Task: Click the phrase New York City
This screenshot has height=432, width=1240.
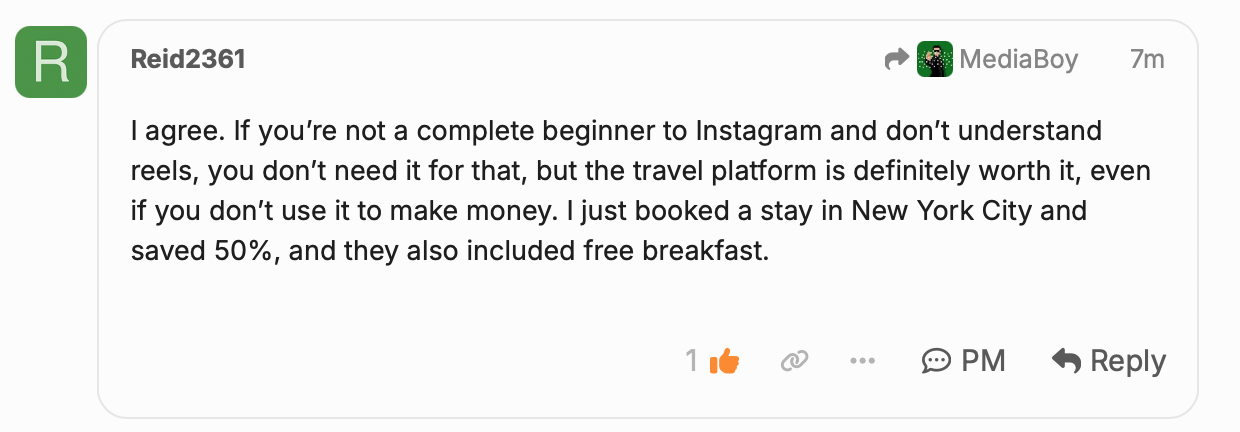Action: (966, 212)
